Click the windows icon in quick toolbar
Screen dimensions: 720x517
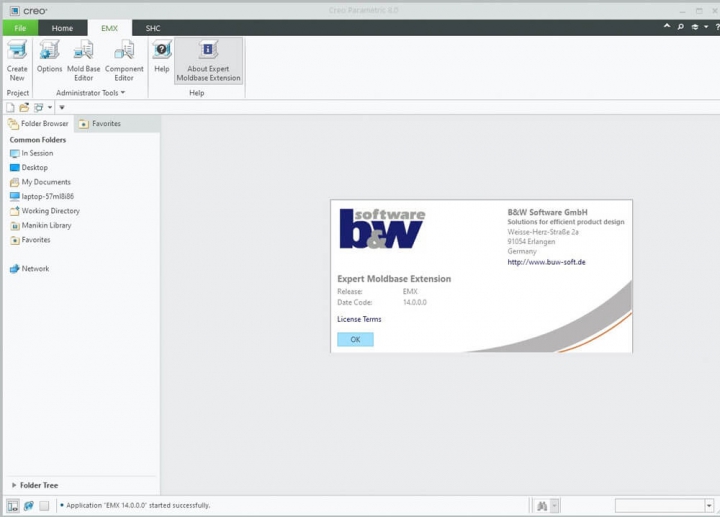(x=39, y=107)
